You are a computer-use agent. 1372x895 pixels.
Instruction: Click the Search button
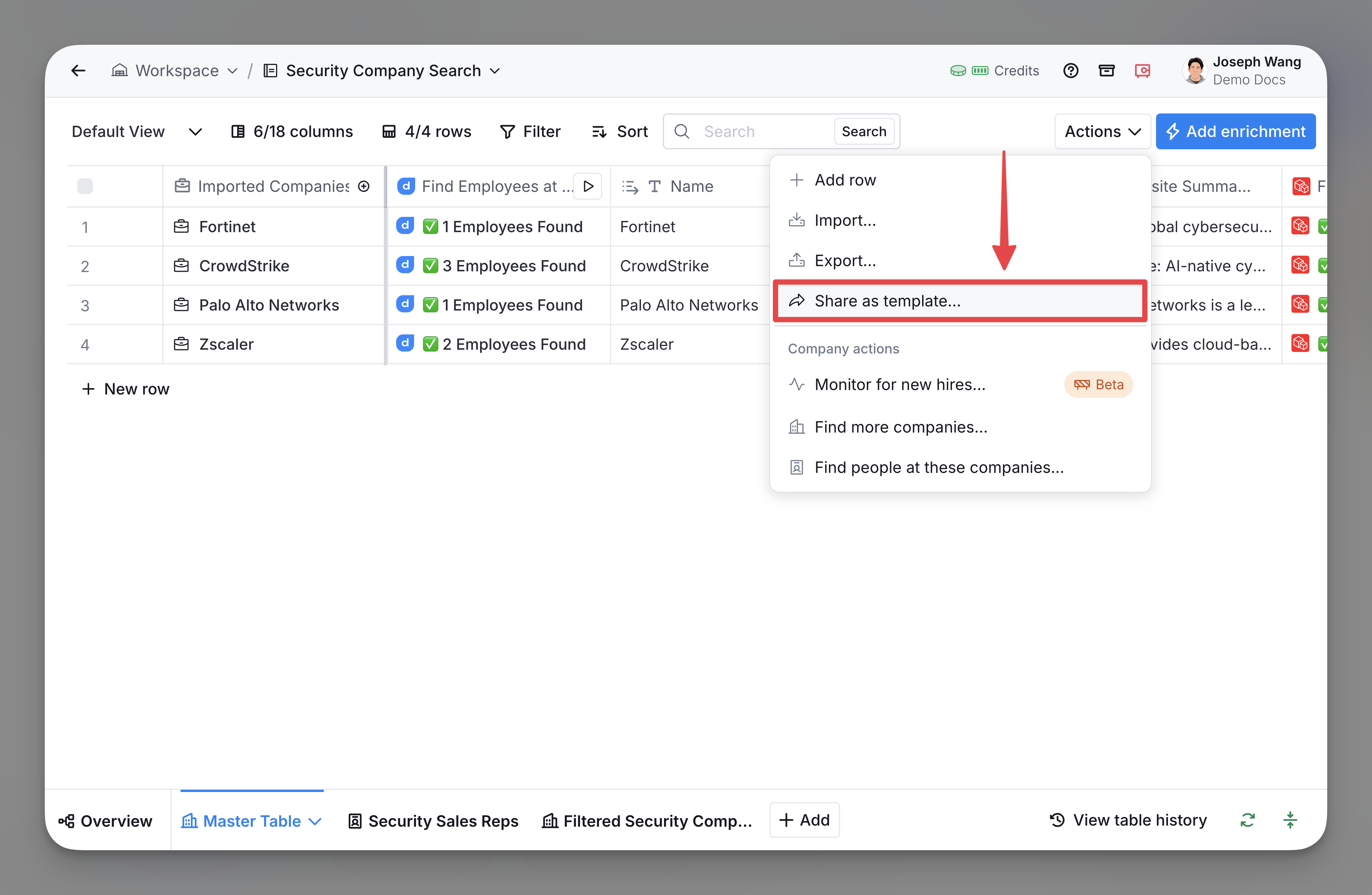point(864,131)
